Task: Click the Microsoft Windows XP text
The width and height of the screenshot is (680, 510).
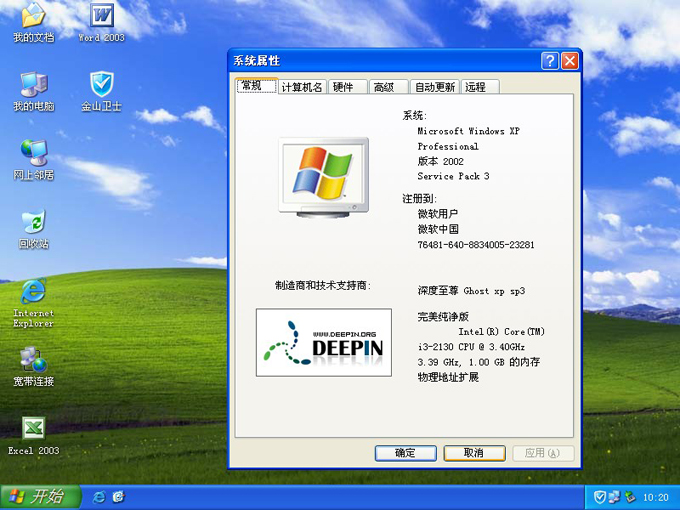Action: [x=468, y=131]
